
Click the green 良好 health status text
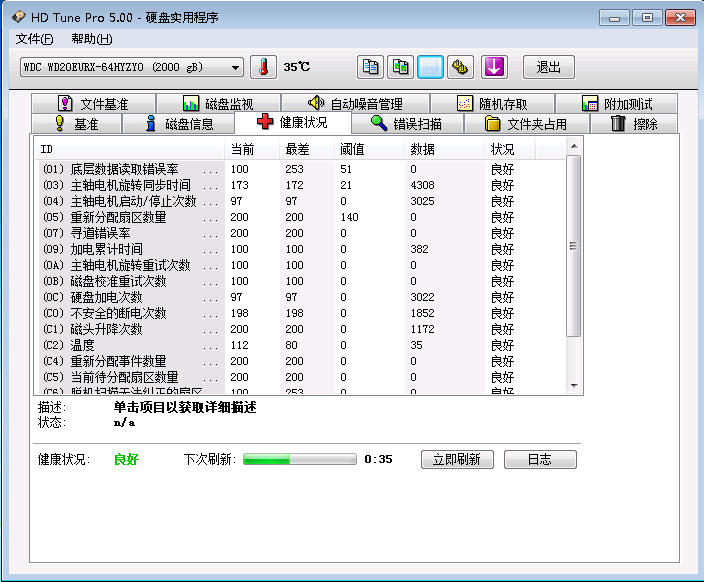pyautogui.click(x=126, y=459)
